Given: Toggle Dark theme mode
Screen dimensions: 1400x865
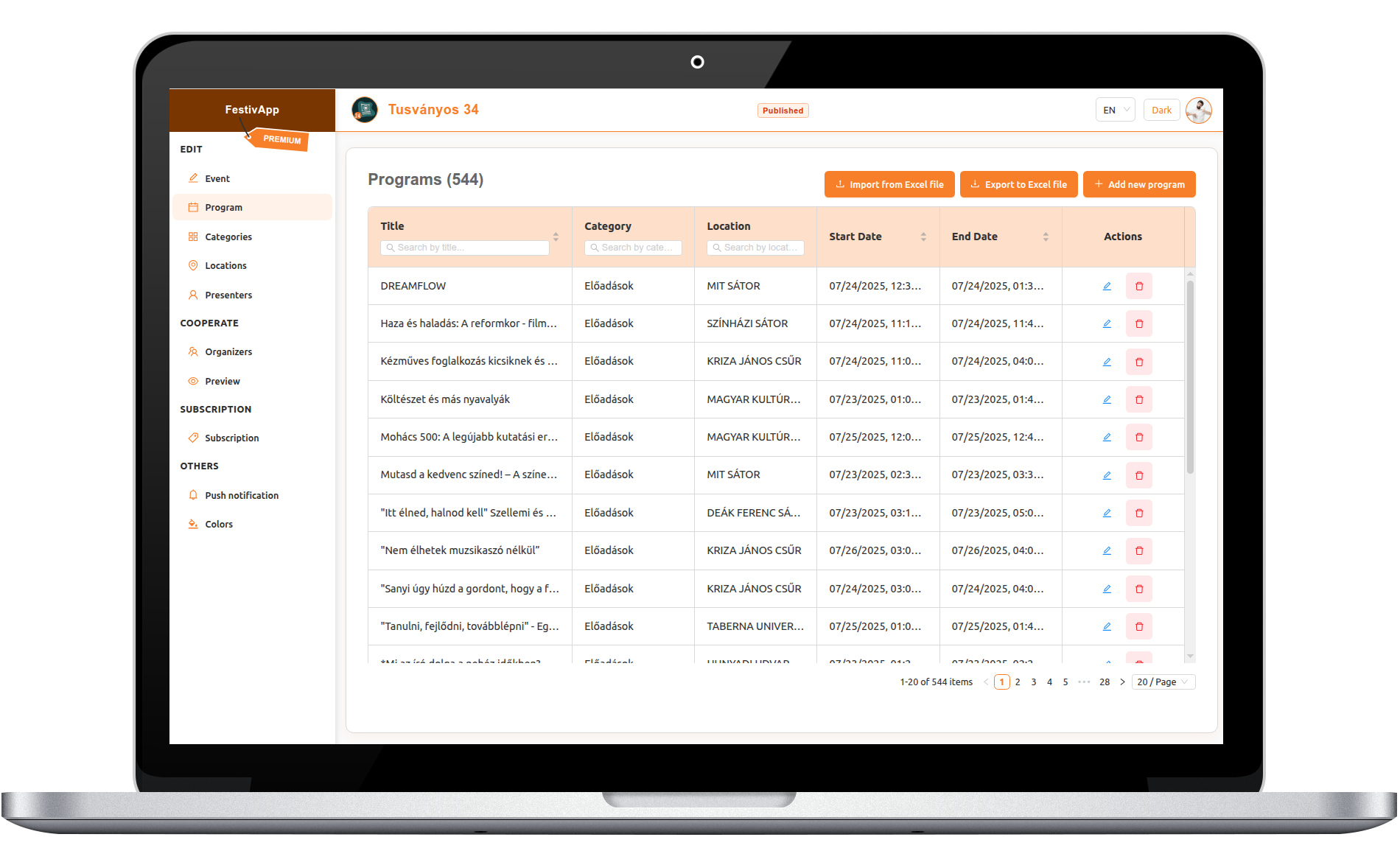Looking at the screenshot, I should coord(1161,111).
